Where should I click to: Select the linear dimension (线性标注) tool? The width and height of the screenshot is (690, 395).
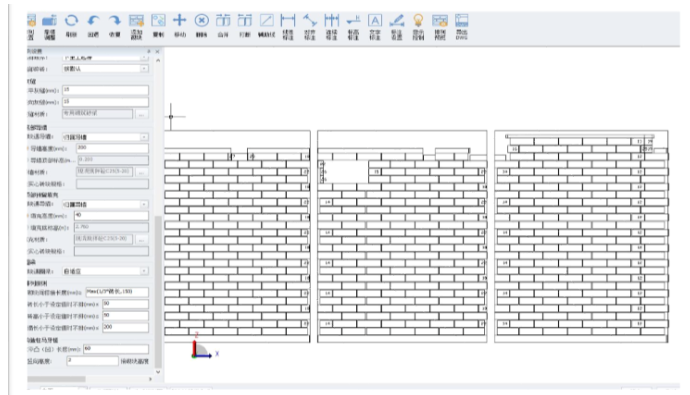(x=288, y=27)
